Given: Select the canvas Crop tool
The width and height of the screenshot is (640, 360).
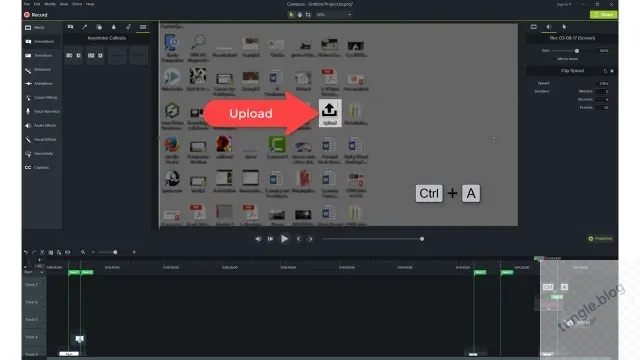Looking at the screenshot, I should tap(308, 15).
